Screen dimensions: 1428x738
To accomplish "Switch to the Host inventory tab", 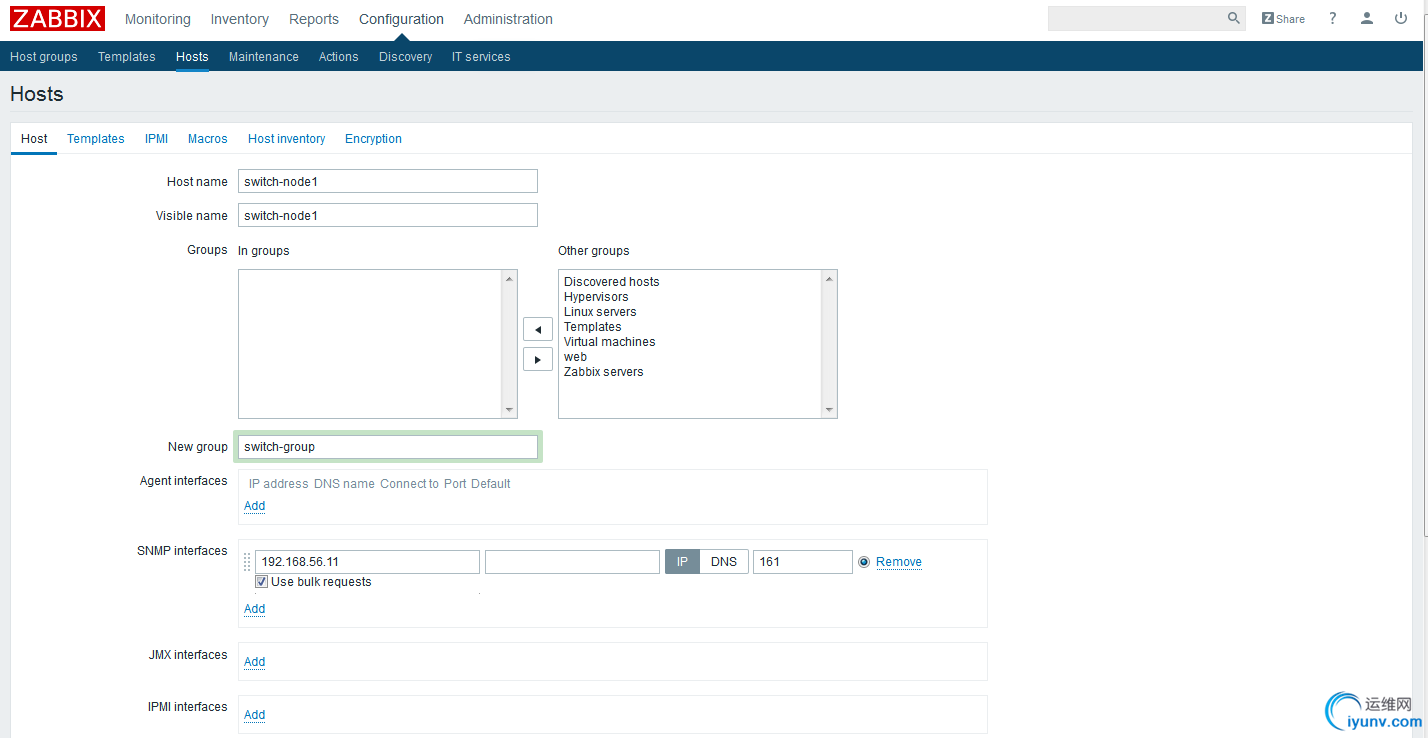I will tap(287, 139).
